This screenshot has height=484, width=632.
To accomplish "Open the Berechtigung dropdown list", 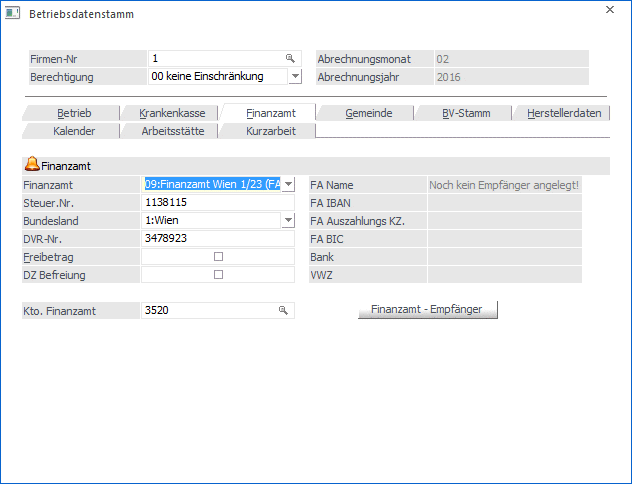I will (x=295, y=76).
